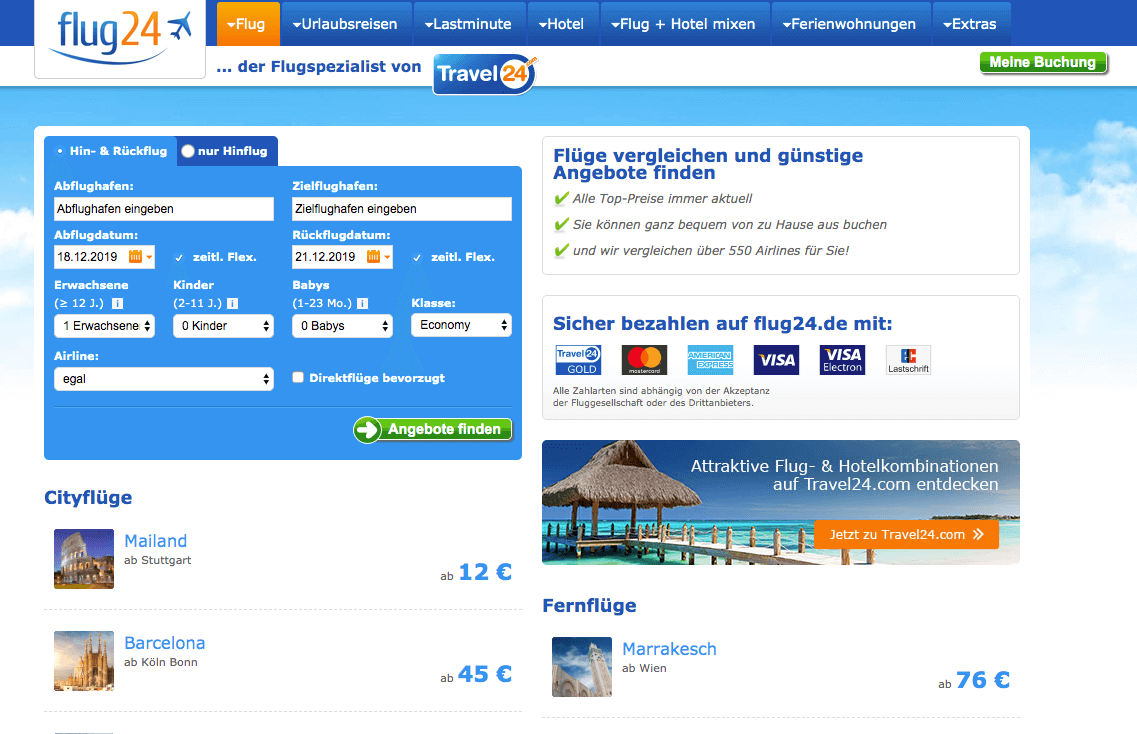Screen dimensions: 1137x734
Task: Click the flug24 logo
Action: [x=120, y=36]
